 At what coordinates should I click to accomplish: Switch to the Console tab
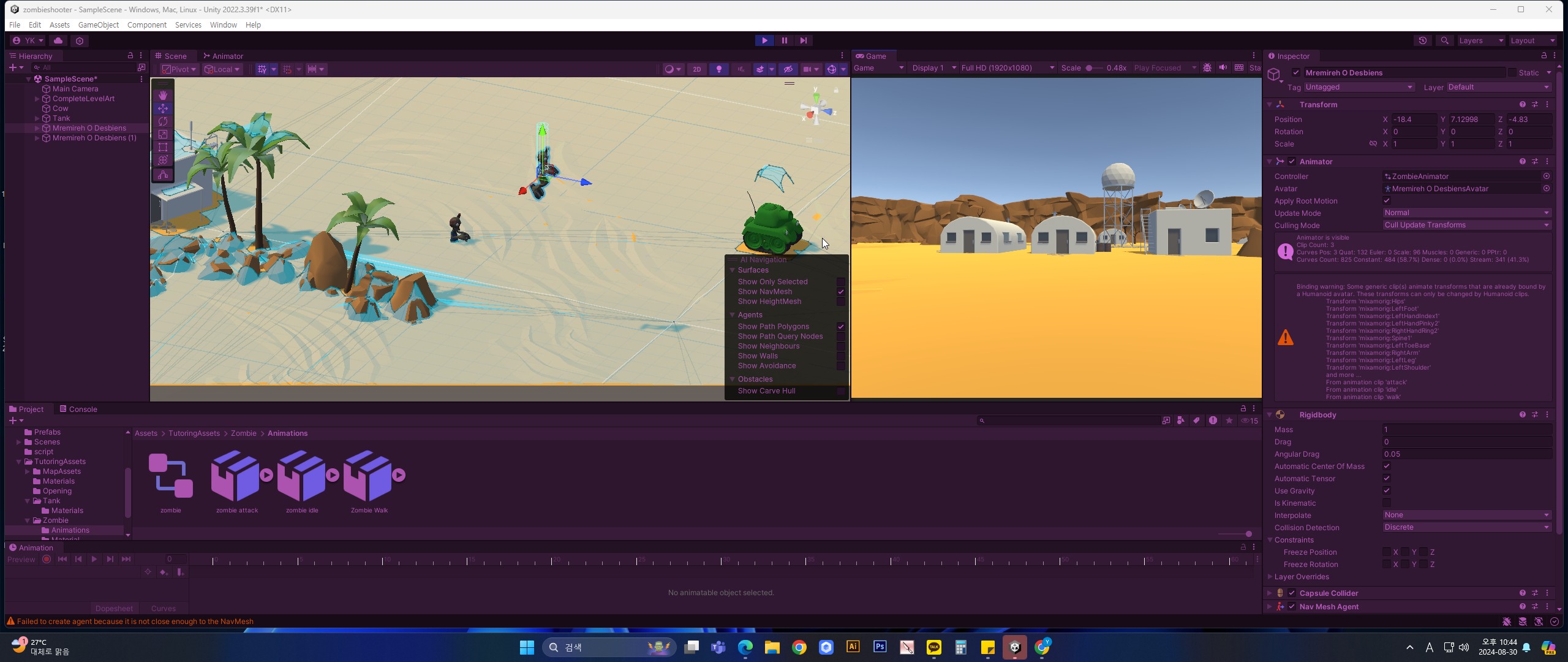(x=78, y=409)
